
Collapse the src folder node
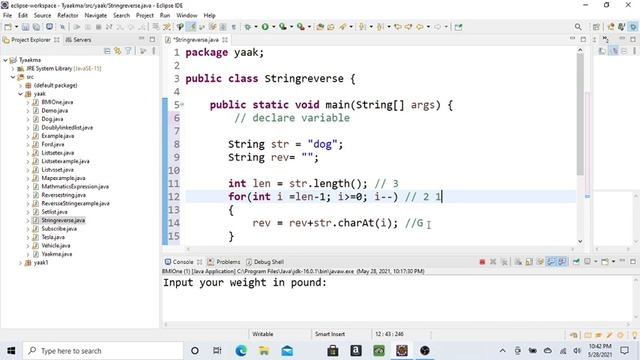[13, 77]
